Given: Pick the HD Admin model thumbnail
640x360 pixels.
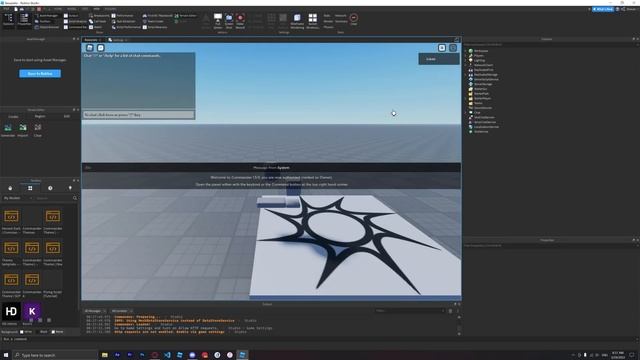Looking at the screenshot, I should coord(11,311).
